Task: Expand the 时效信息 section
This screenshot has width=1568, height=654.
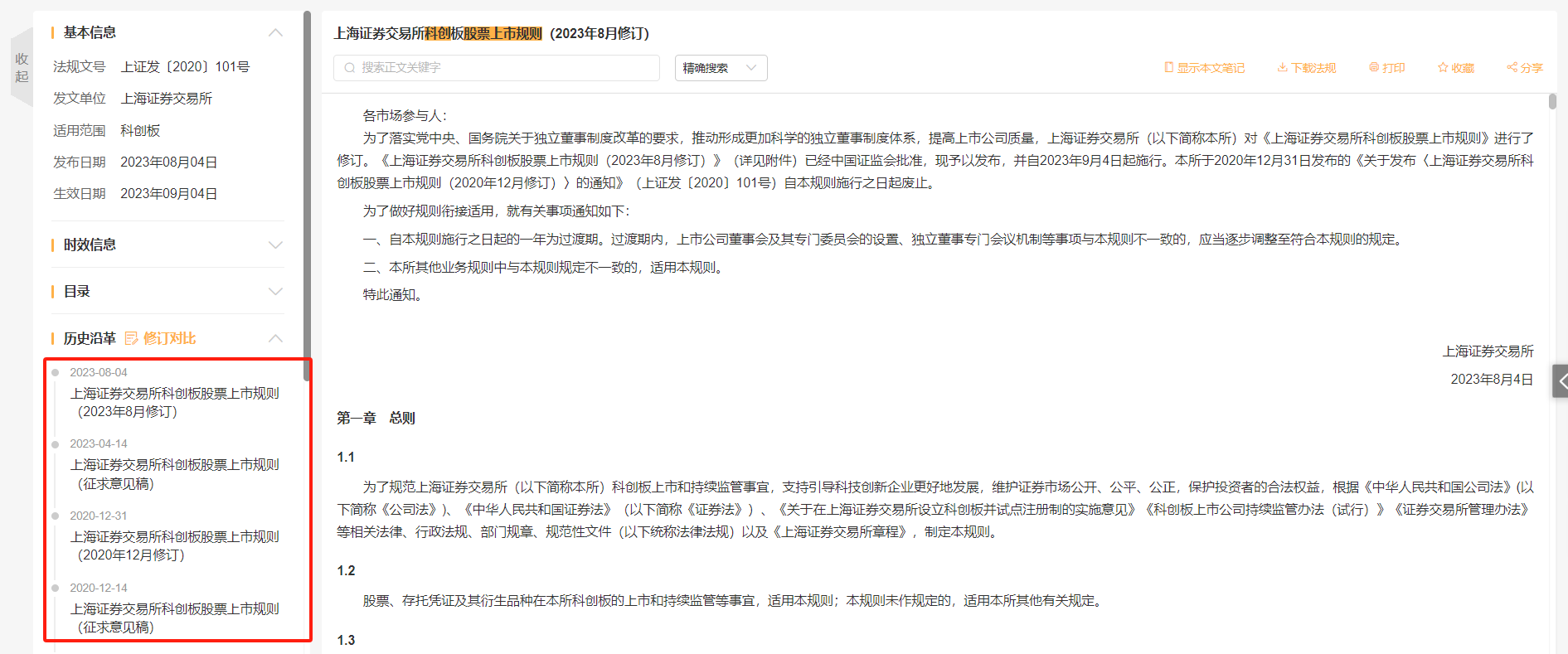Action: (x=276, y=245)
